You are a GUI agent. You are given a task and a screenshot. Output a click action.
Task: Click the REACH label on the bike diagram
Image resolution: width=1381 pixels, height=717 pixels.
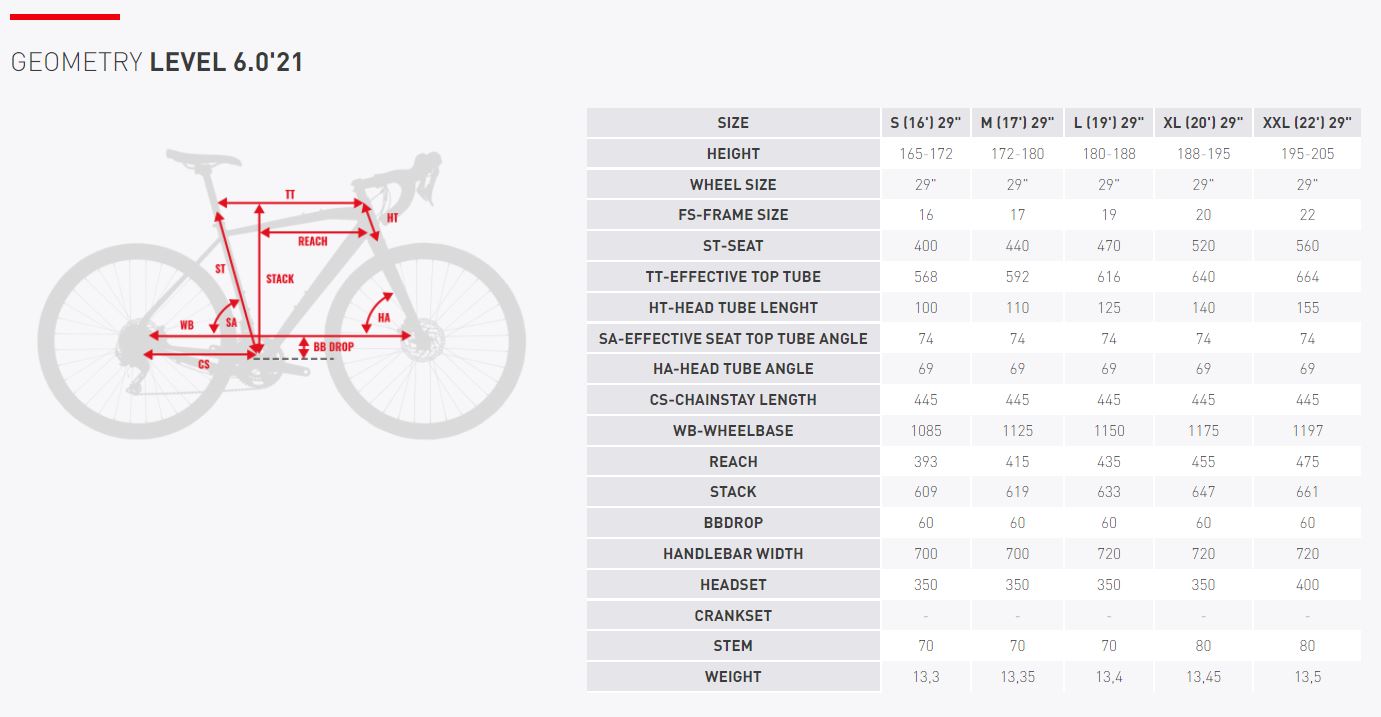tap(312, 241)
